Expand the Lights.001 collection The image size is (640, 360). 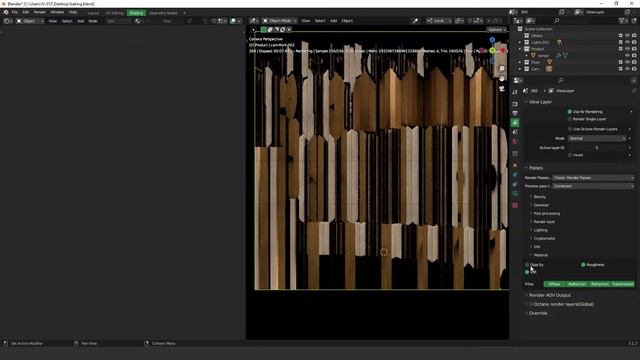tap(520, 42)
